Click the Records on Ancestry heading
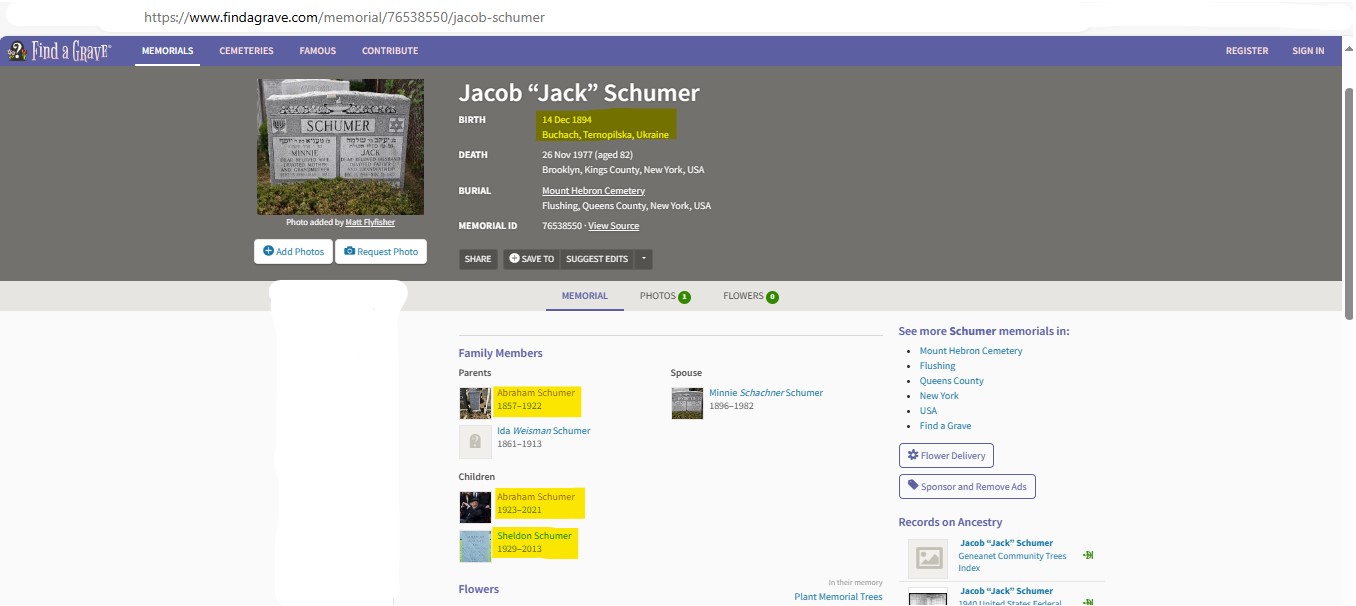1356x606 pixels. pos(950,522)
